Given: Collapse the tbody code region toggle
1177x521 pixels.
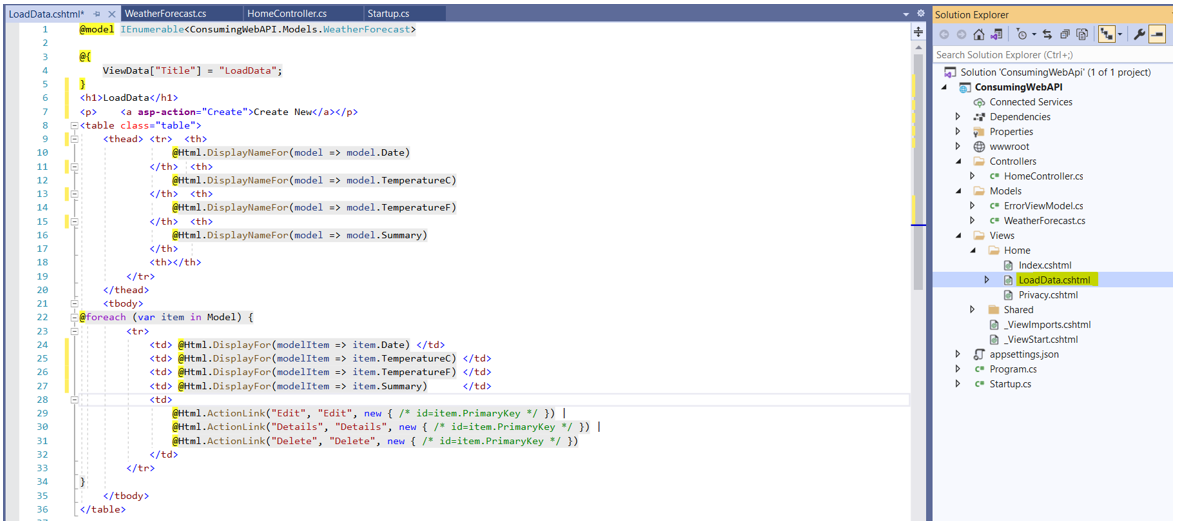Looking at the screenshot, I should point(74,303).
